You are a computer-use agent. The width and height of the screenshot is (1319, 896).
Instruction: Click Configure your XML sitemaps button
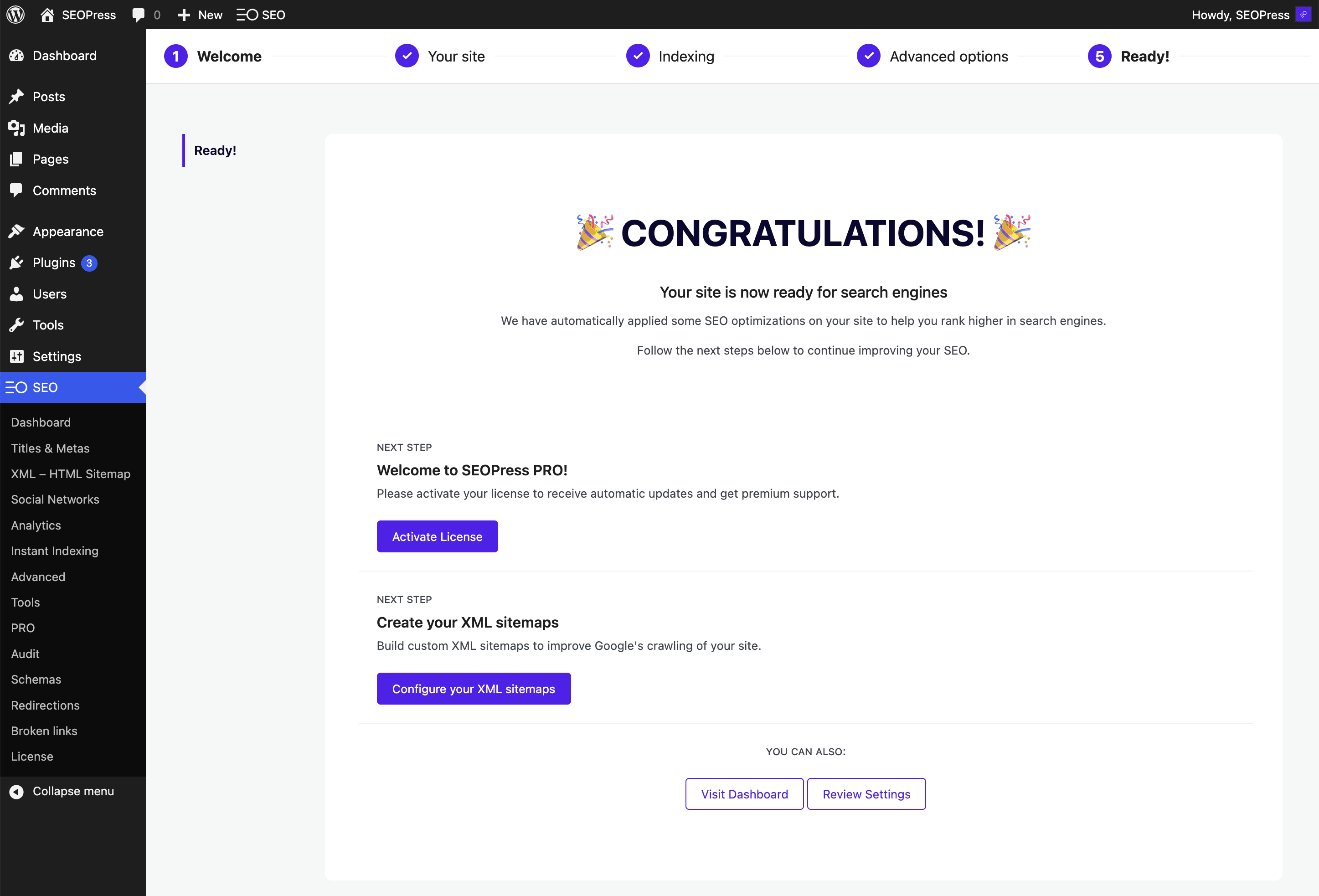coord(474,689)
